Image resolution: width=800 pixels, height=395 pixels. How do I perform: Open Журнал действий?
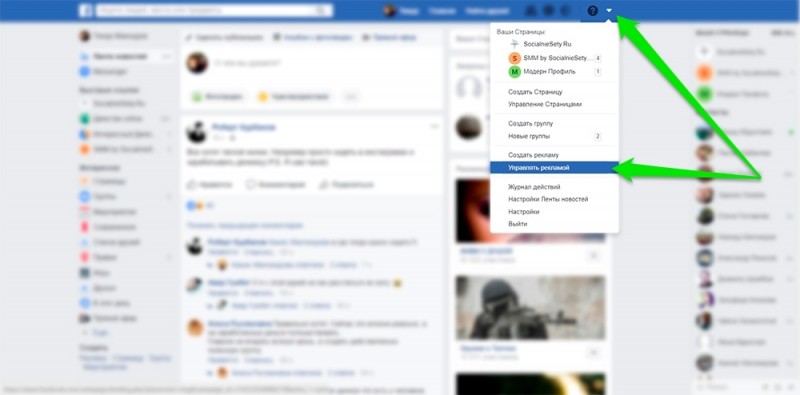pos(534,187)
